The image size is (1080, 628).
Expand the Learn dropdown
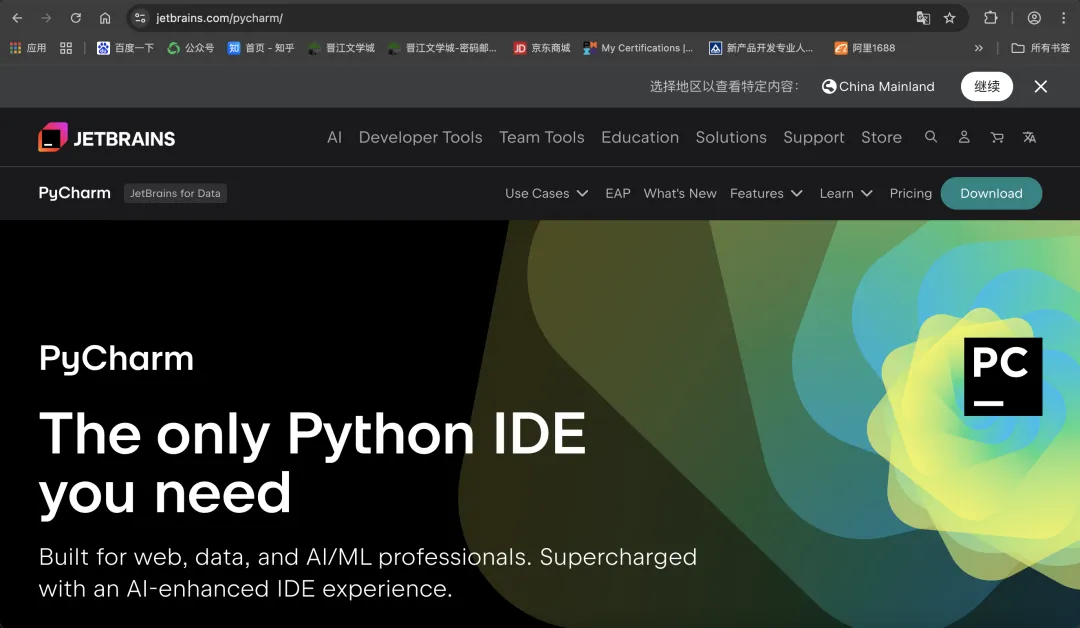846,193
